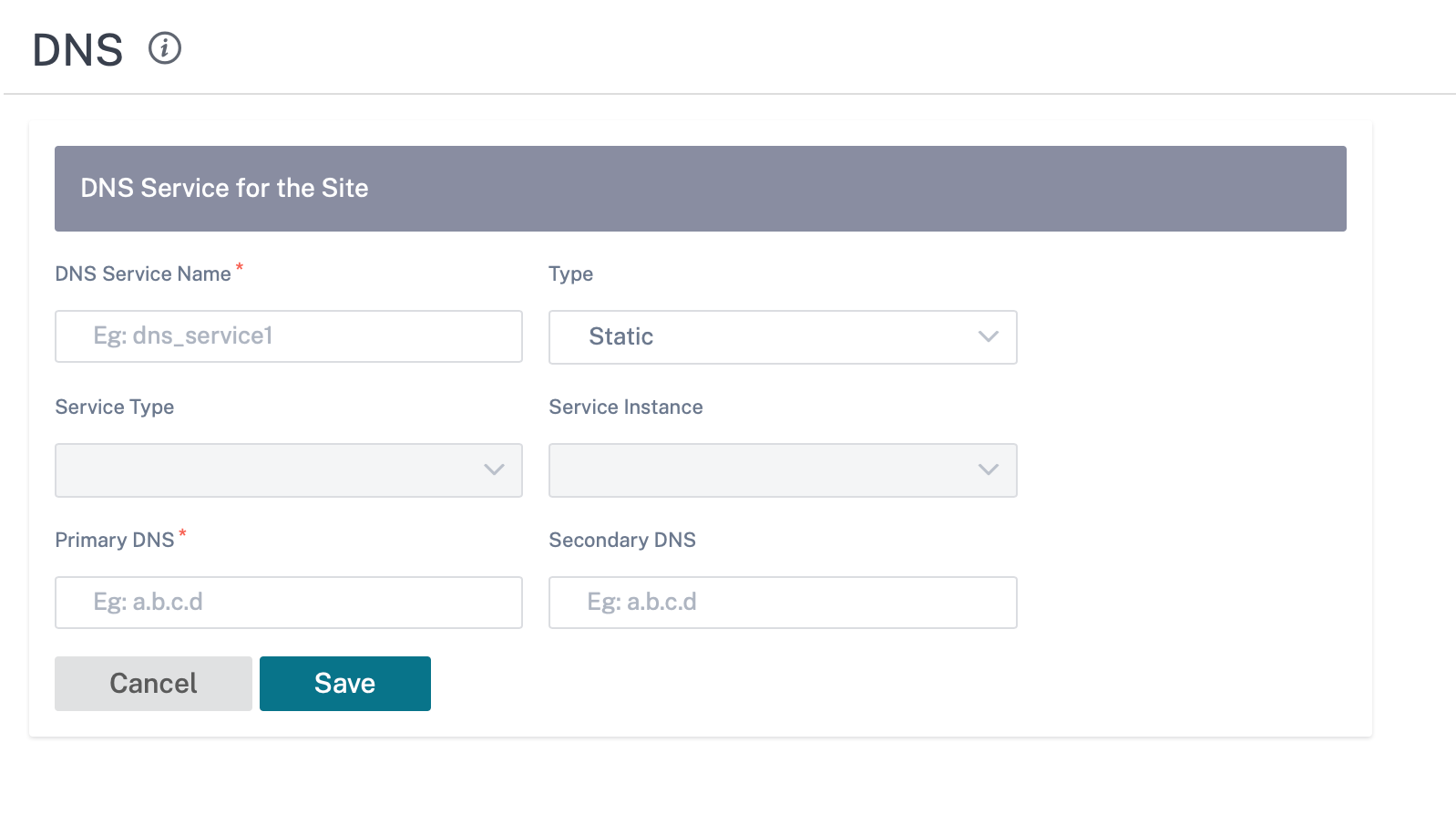Click the Primary DNS label
1456x815 pixels.
115,540
